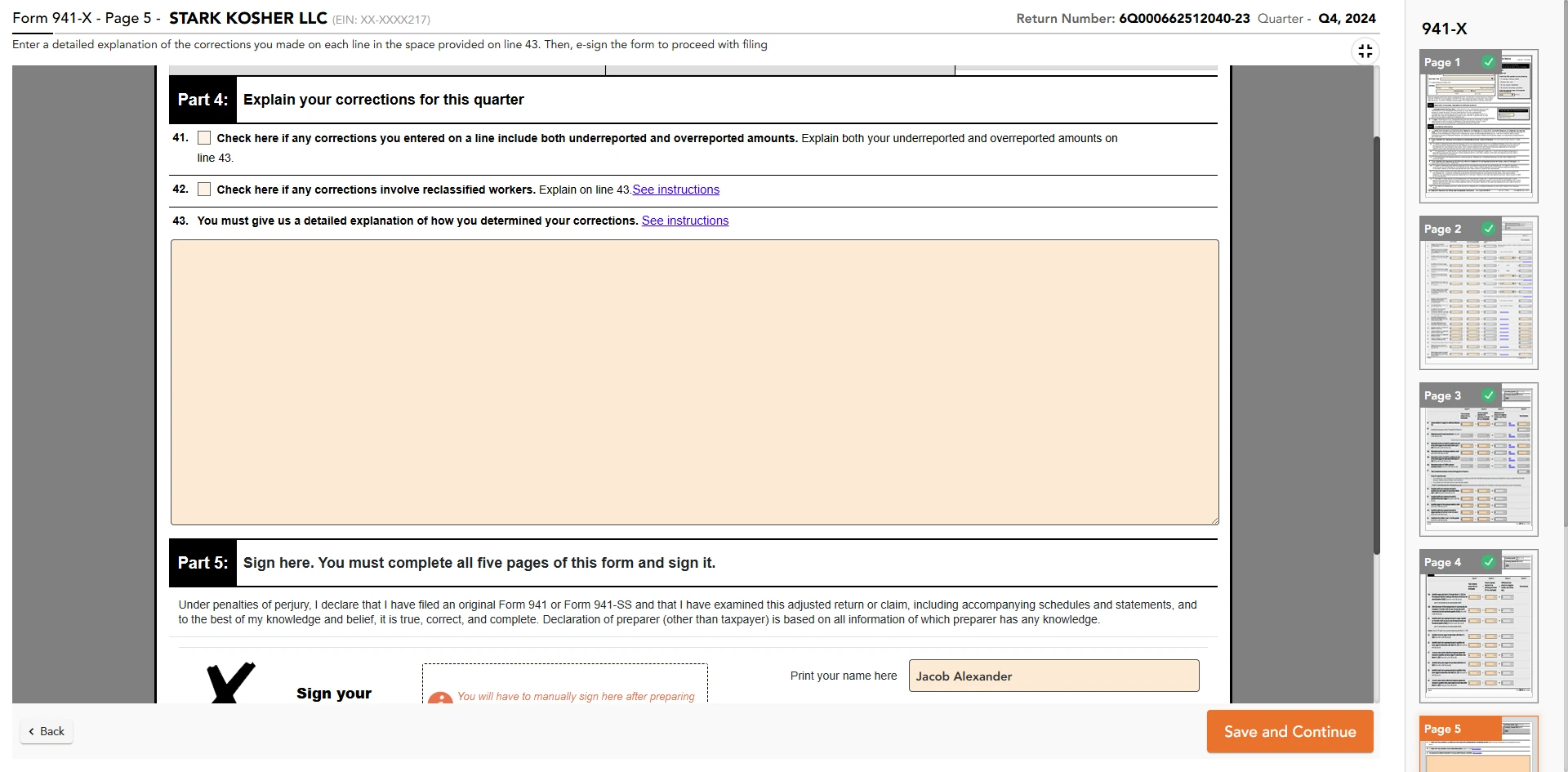
Task: Click the Part 4 heading label
Action: (x=203, y=100)
